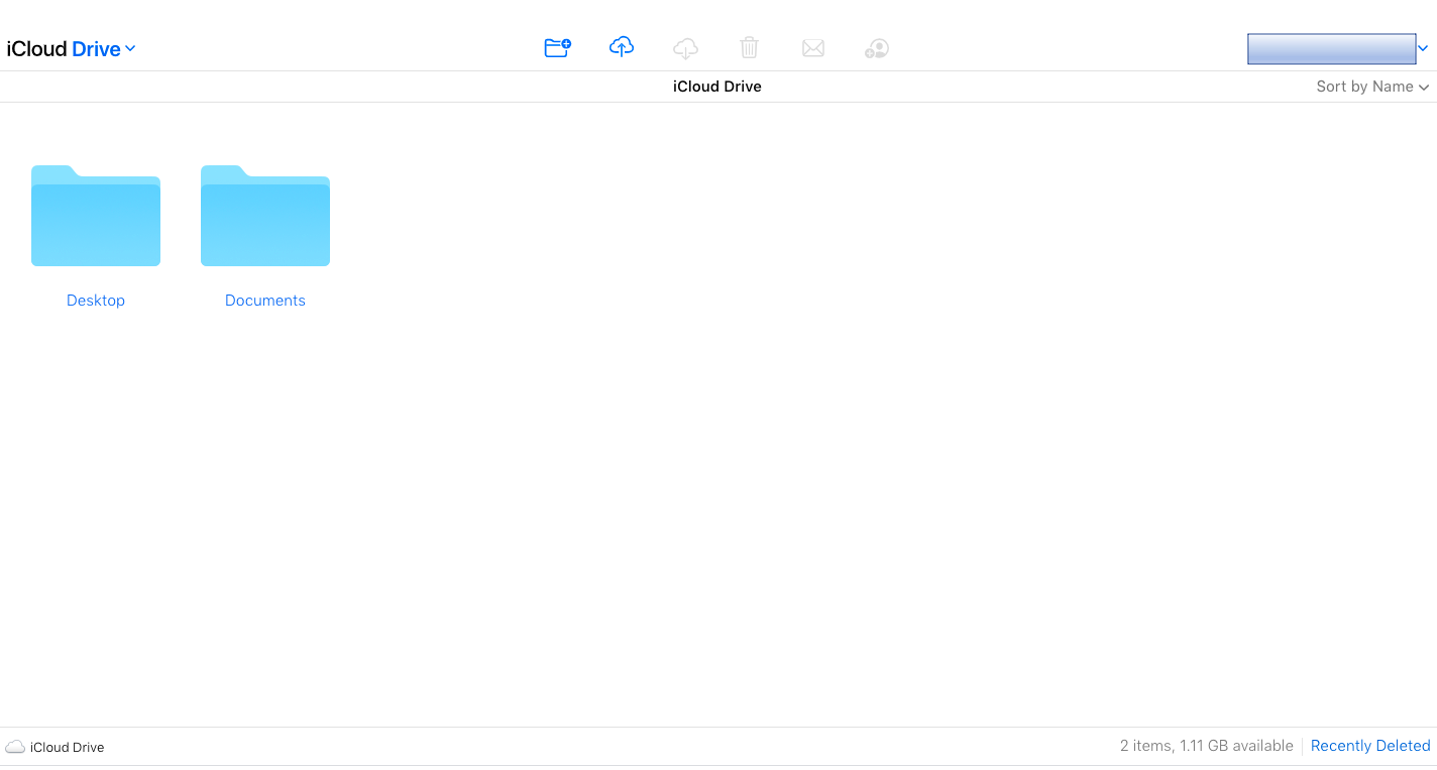Click the add people share icon
This screenshot has height=770, width=1437.
[877, 48]
